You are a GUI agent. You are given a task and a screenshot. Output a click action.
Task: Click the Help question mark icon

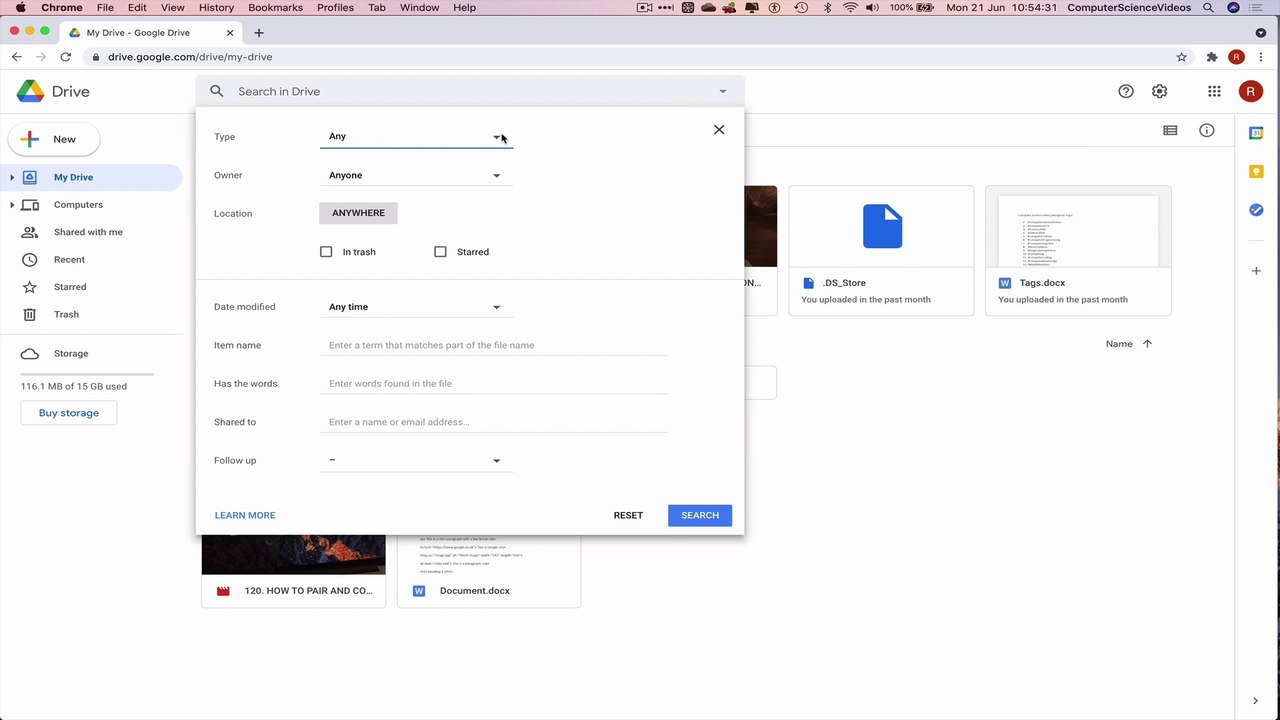pyautogui.click(x=1126, y=91)
